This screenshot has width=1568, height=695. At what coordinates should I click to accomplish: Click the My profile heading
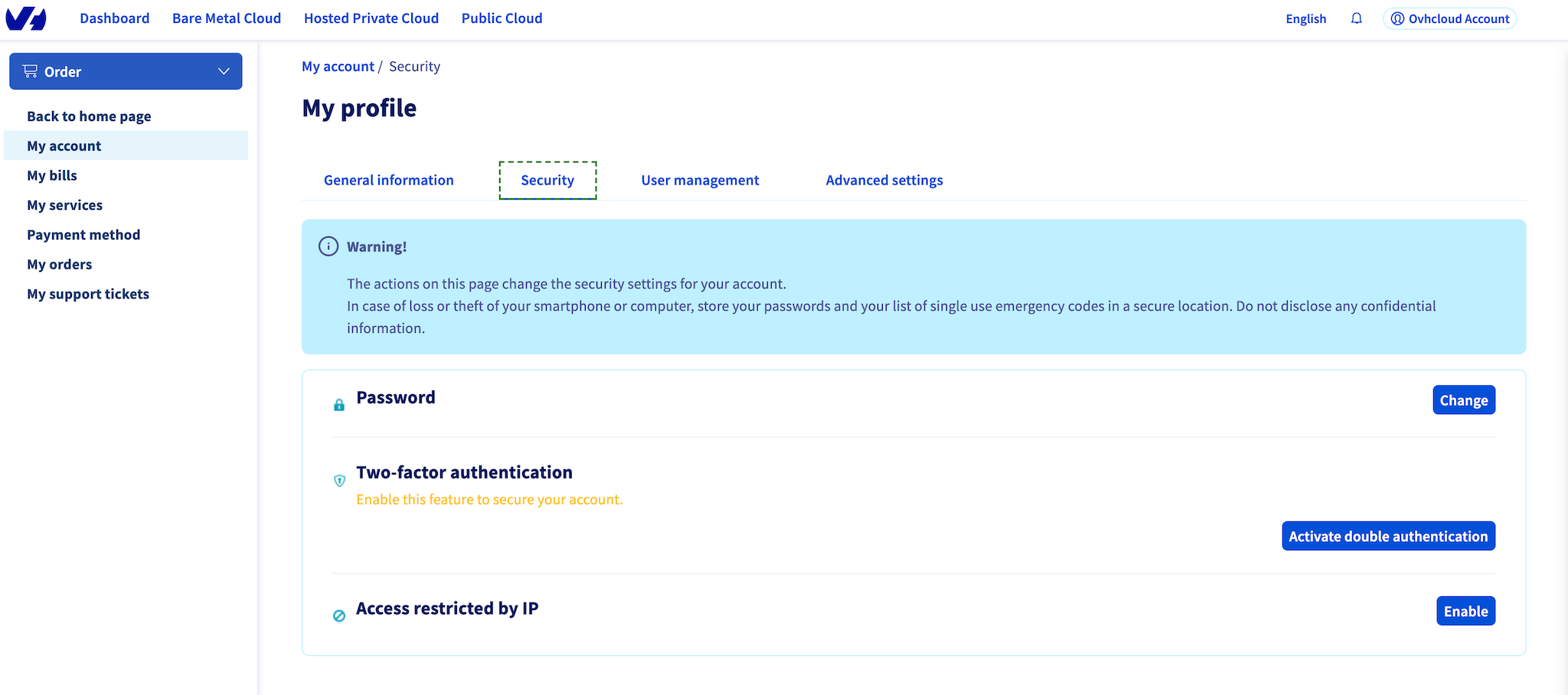coord(359,108)
